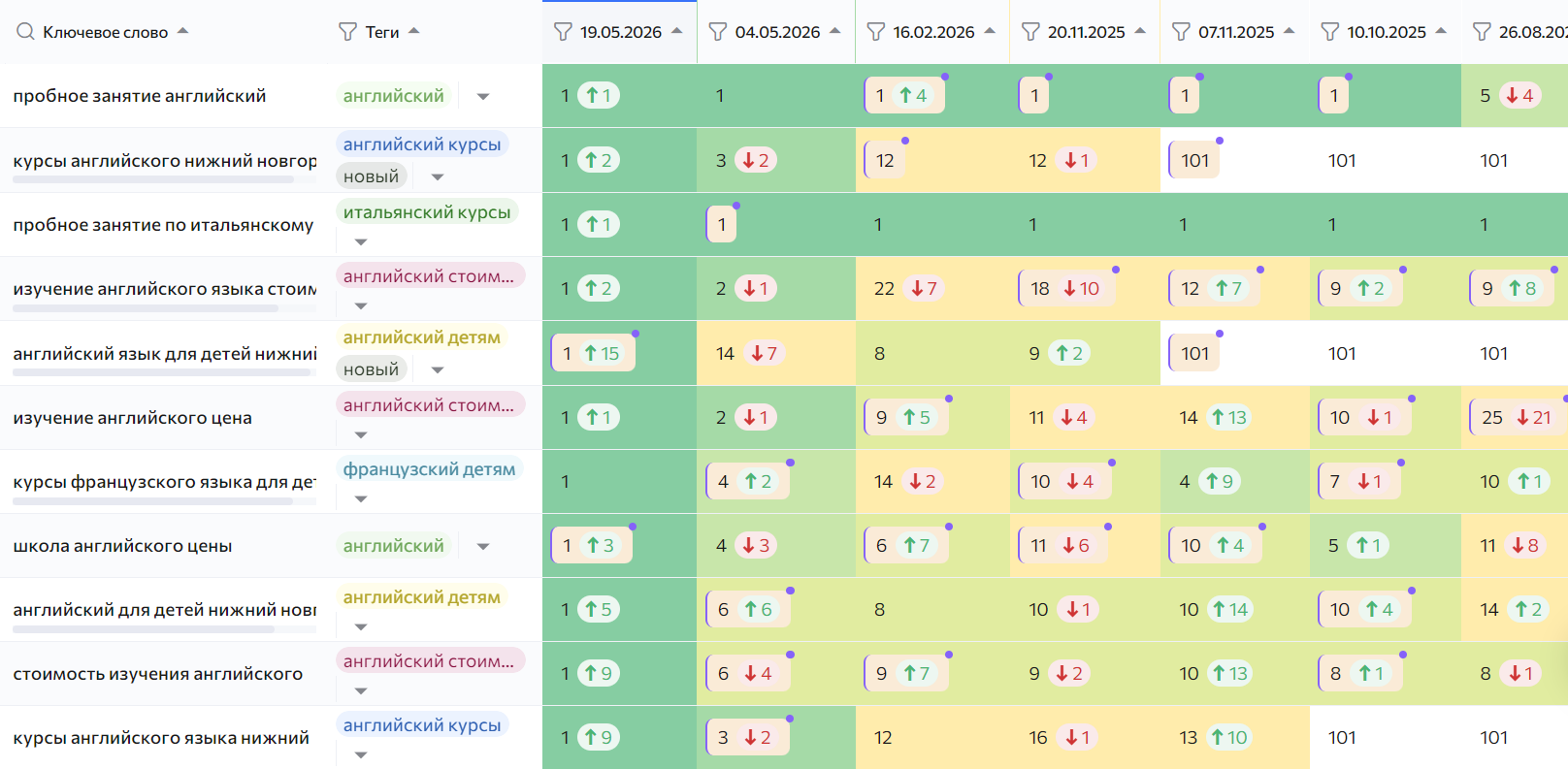The width and height of the screenshot is (1568, 769).
Task: Click the французский детям tag
Action: (x=429, y=468)
